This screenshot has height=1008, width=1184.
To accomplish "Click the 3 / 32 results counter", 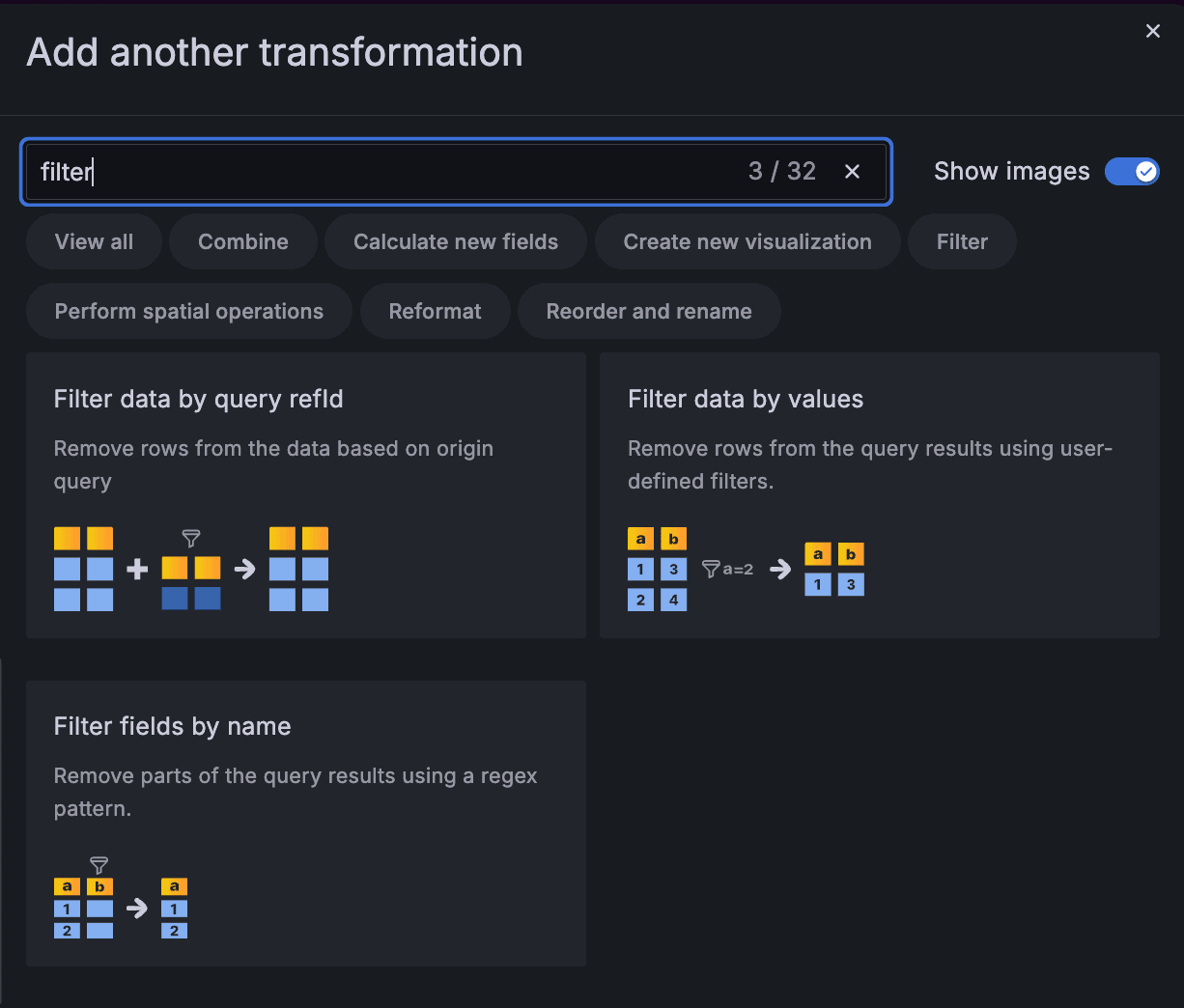I will tap(782, 171).
